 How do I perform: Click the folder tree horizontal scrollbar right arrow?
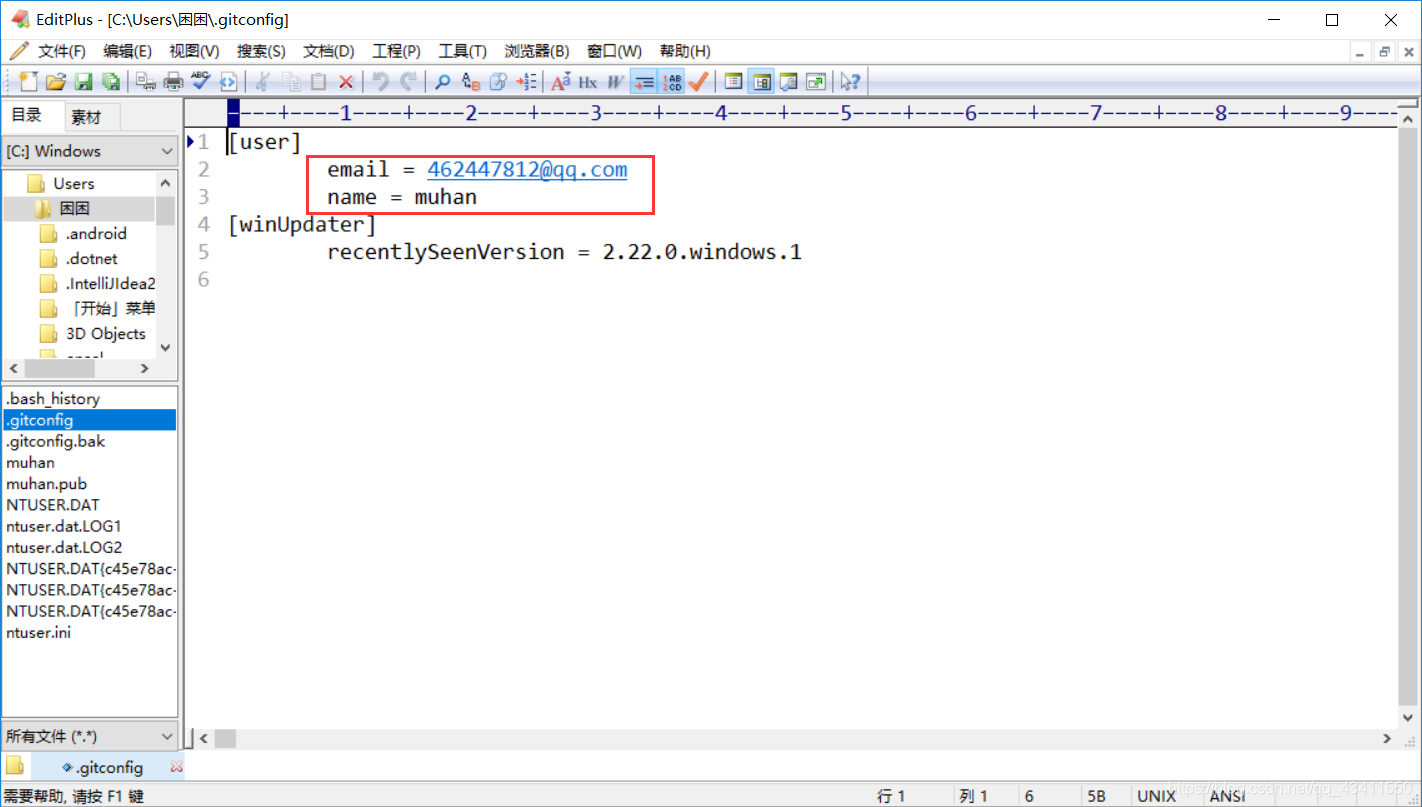pyautogui.click(x=145, y=369)
